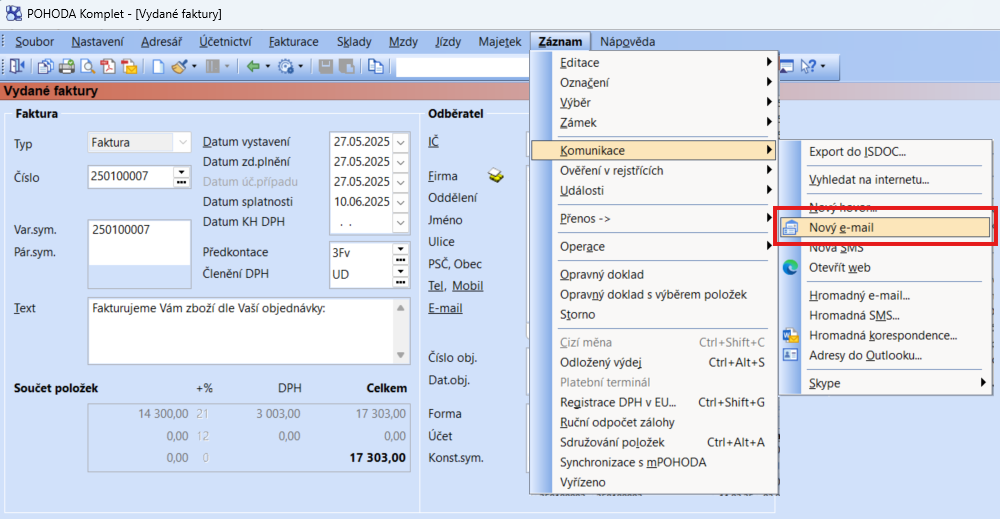1000x519 pixels.
Task: Click the green back arrow icon
Action: [x=252, y=67]
